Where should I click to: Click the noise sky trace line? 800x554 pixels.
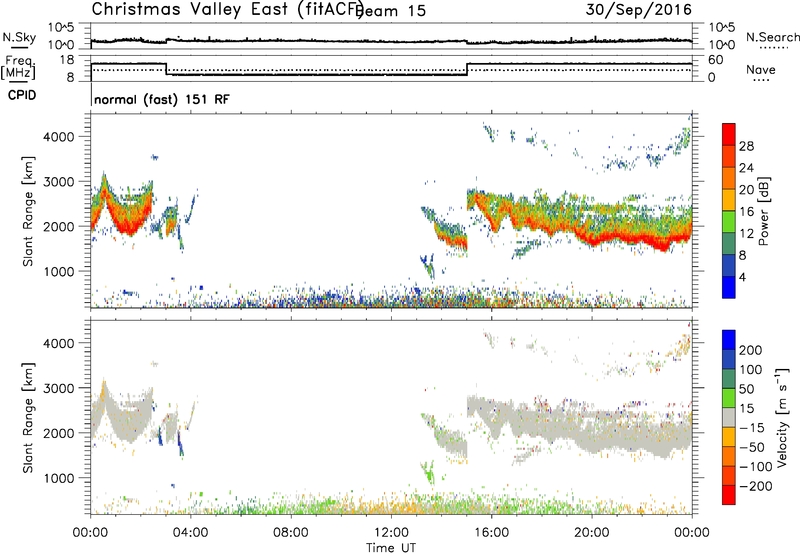point(391,41)
